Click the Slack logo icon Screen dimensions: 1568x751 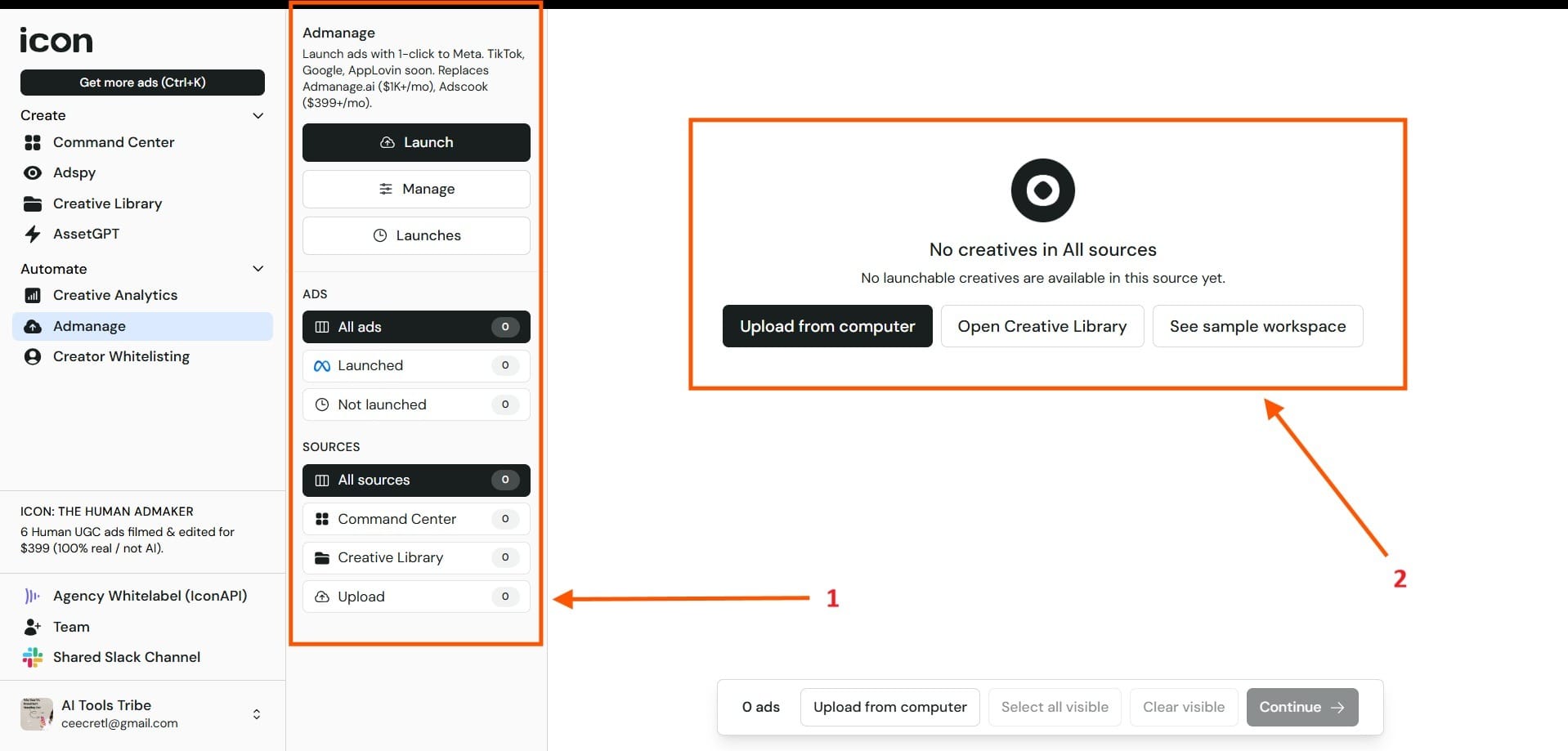click(x=33, y=657)
